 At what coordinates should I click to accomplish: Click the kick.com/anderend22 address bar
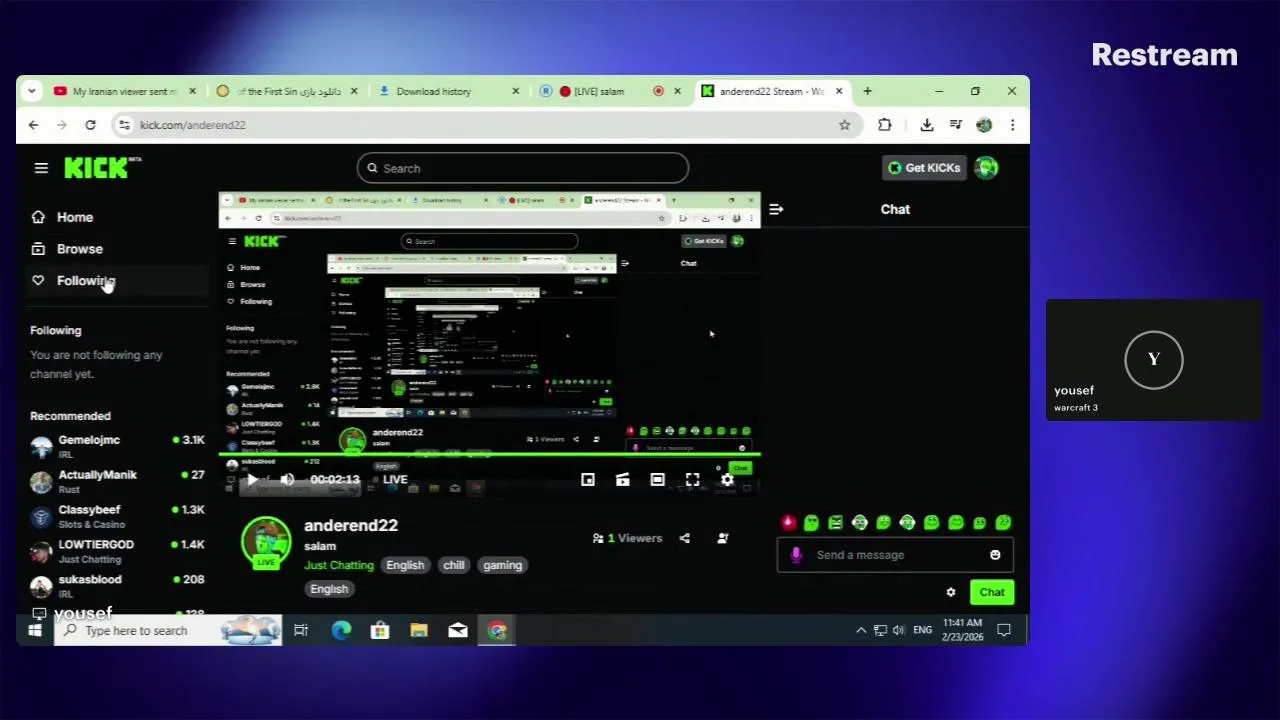coord(488,125)
